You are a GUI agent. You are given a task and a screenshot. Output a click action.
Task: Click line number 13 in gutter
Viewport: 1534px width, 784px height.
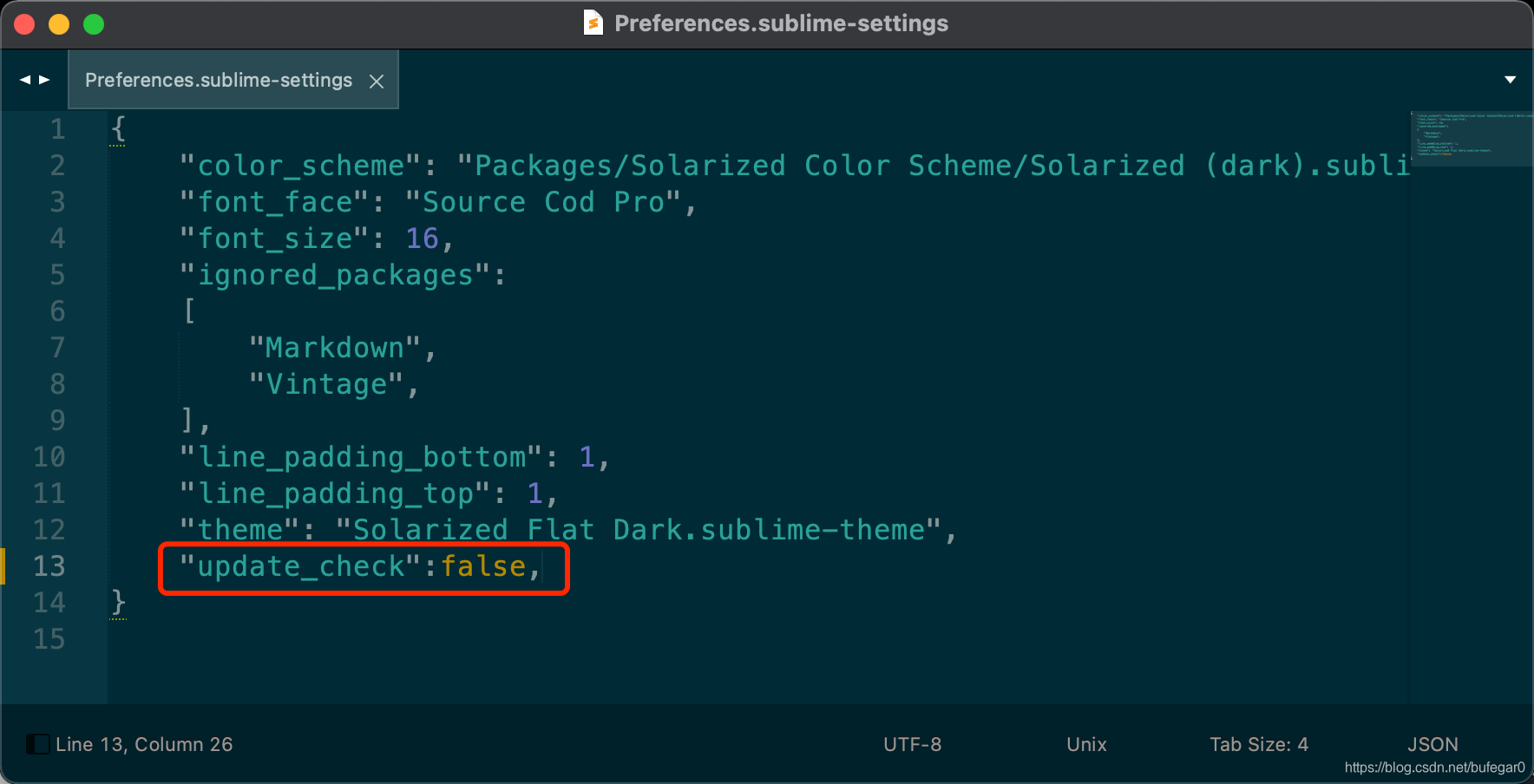pyautogui.click(x=49, y=566)
